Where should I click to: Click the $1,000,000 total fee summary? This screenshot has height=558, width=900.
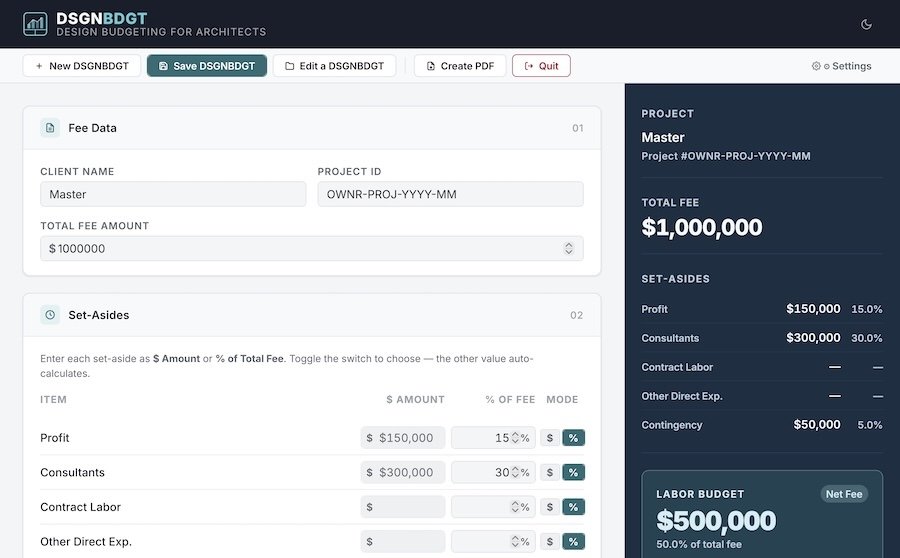(x=701, y=227)
